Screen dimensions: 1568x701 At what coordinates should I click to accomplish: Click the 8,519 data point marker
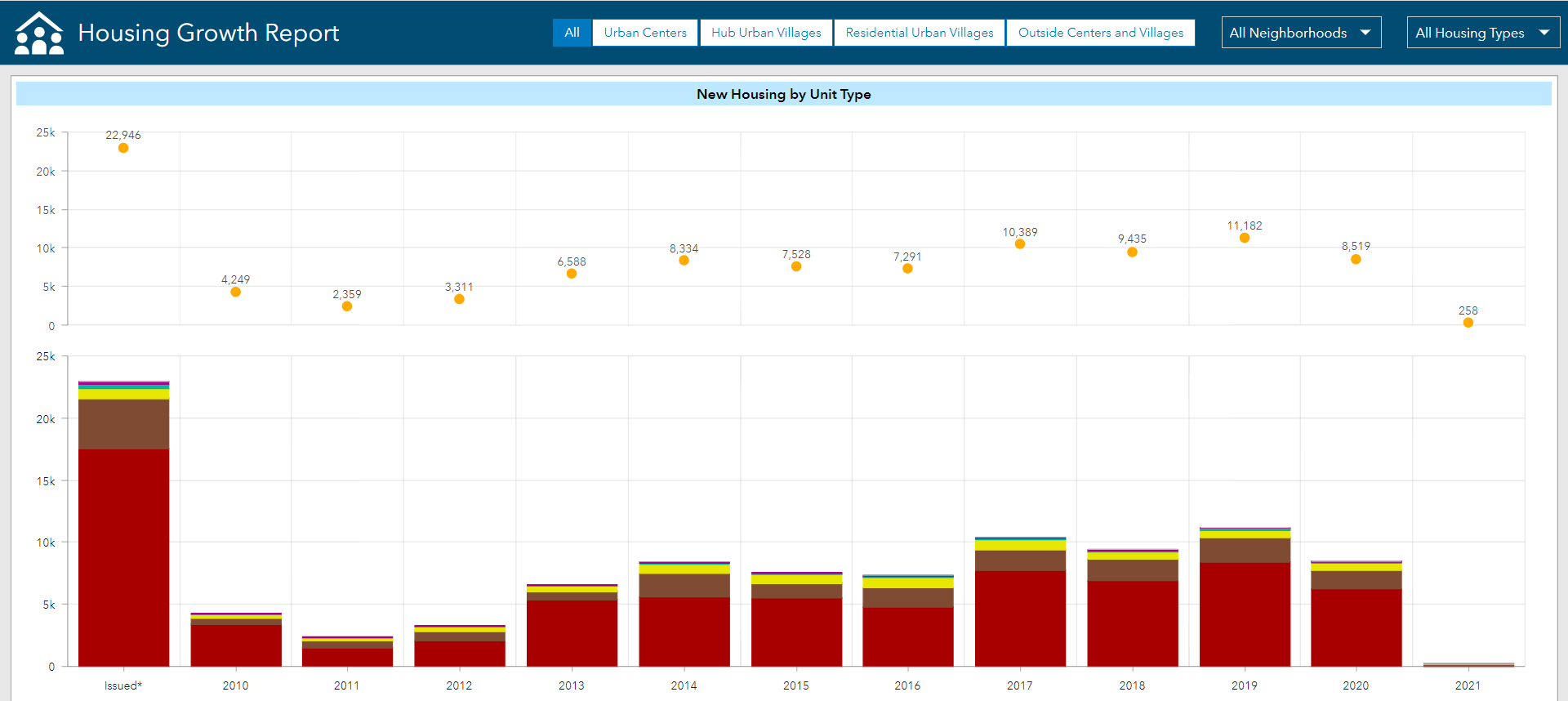click(x=1356, y=259)
